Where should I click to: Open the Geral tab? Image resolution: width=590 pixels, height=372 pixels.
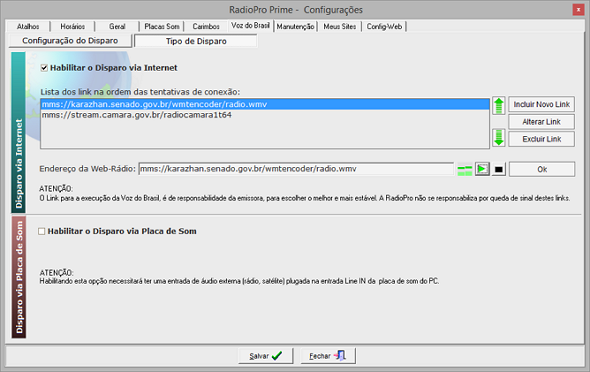117,26
